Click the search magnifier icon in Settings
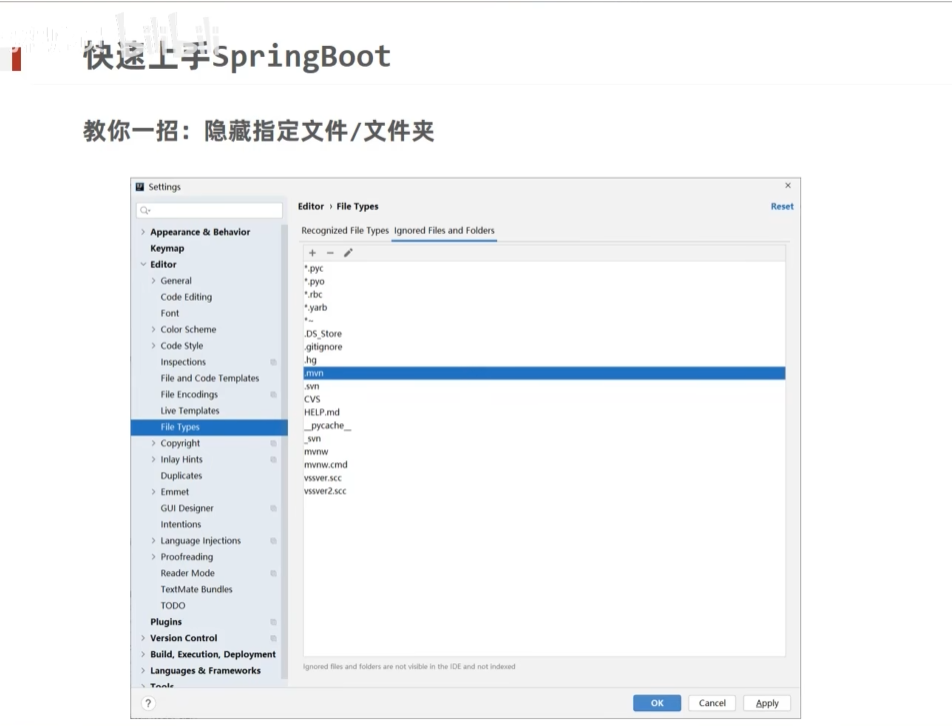952x726 pixels. point(145,211)
